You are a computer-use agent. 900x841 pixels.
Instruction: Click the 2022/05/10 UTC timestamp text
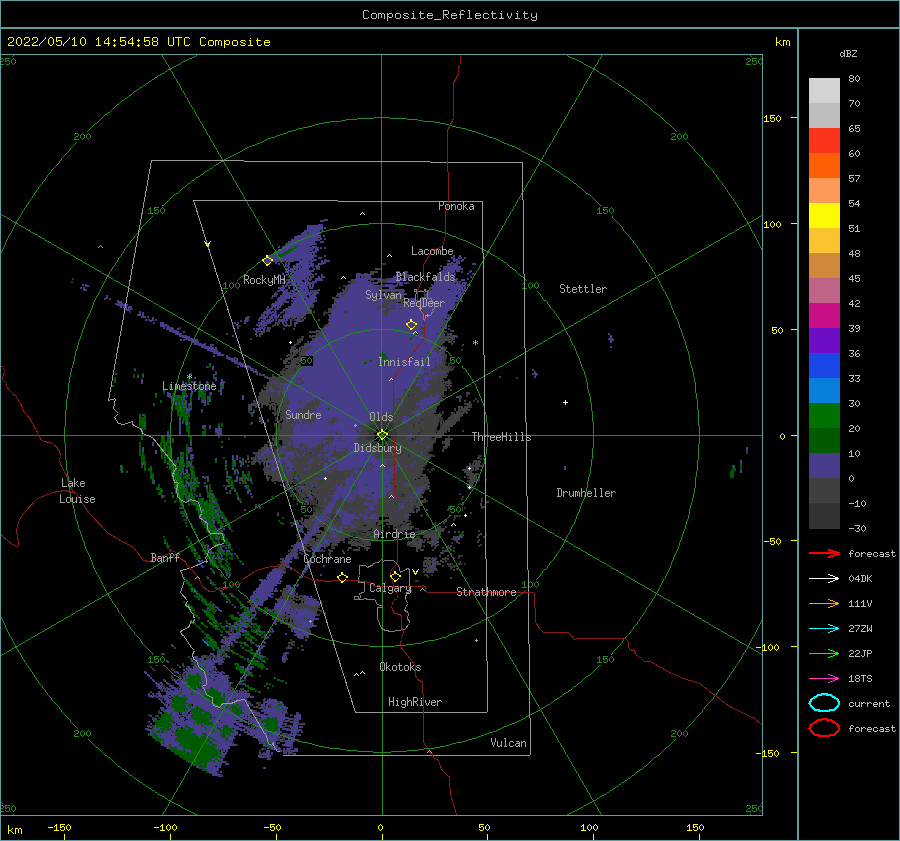click(x=138, y=42)
